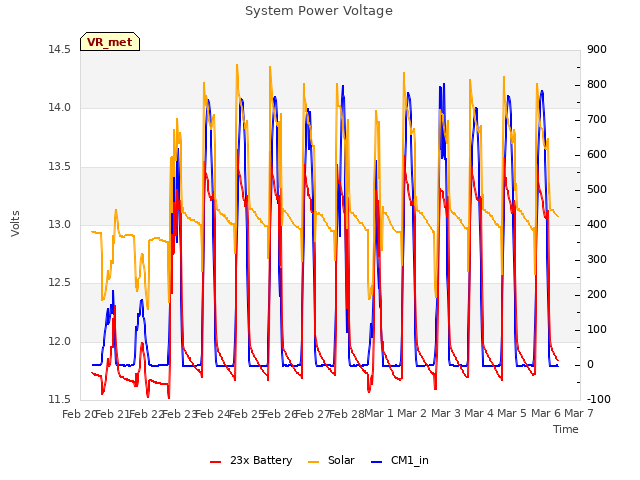
Task: Click the Time x-axis label
Action: (566, 429)
